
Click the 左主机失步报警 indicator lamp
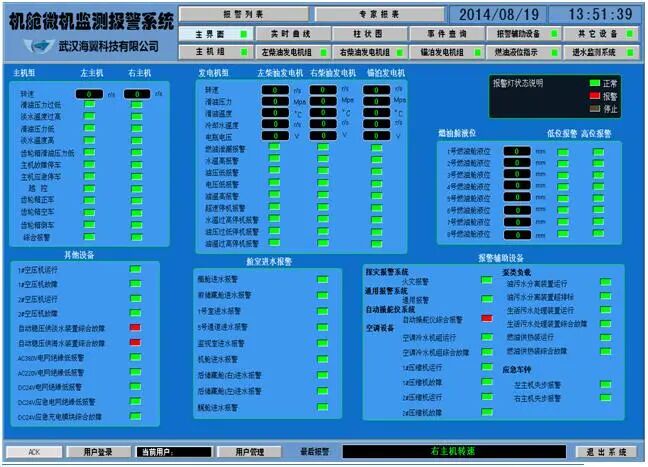(605, 385)
